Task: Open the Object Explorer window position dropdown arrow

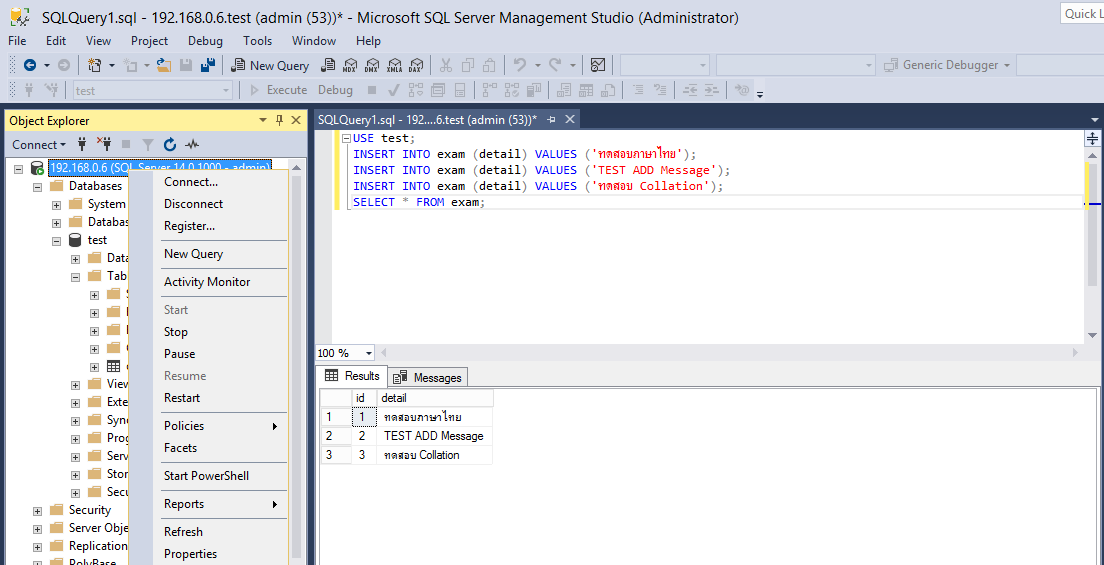Action: 263,120
